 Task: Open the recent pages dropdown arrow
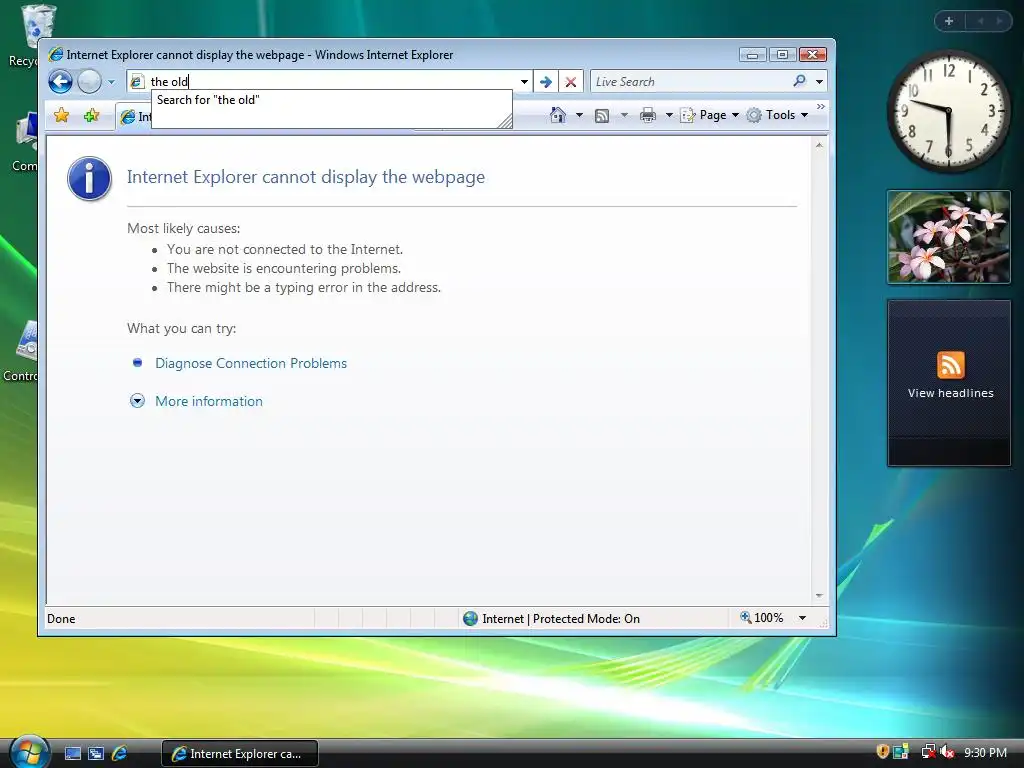(111, 82)
